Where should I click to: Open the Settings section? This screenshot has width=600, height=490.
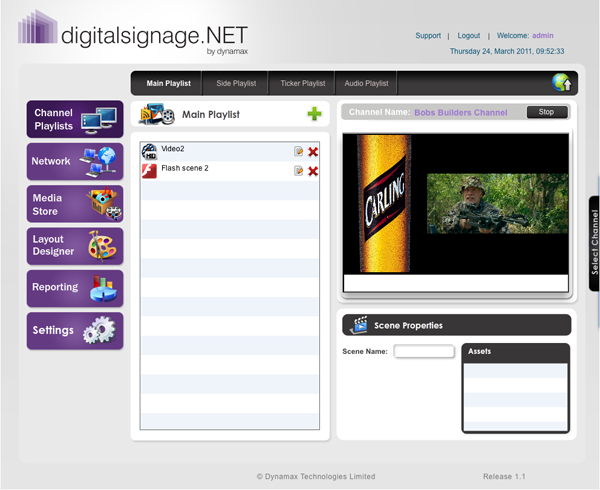click(x=75, y=331)
